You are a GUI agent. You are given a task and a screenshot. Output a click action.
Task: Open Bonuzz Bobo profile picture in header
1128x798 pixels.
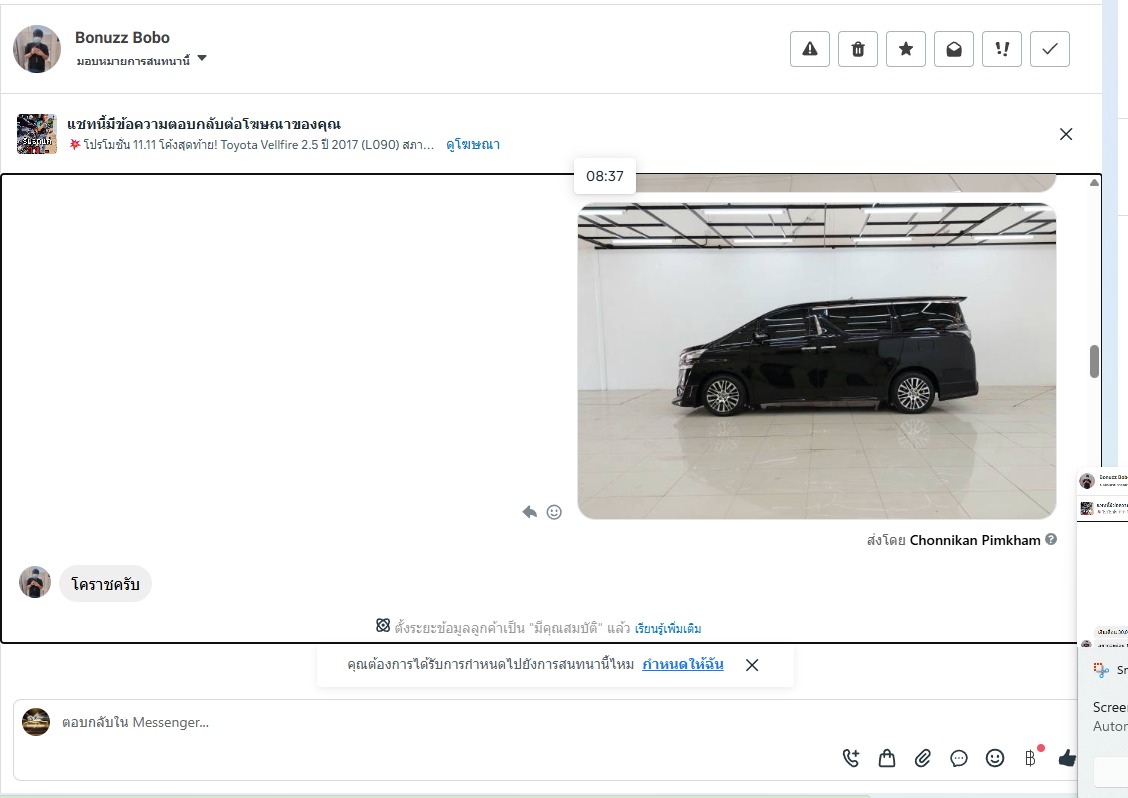[x=37, y=49]
